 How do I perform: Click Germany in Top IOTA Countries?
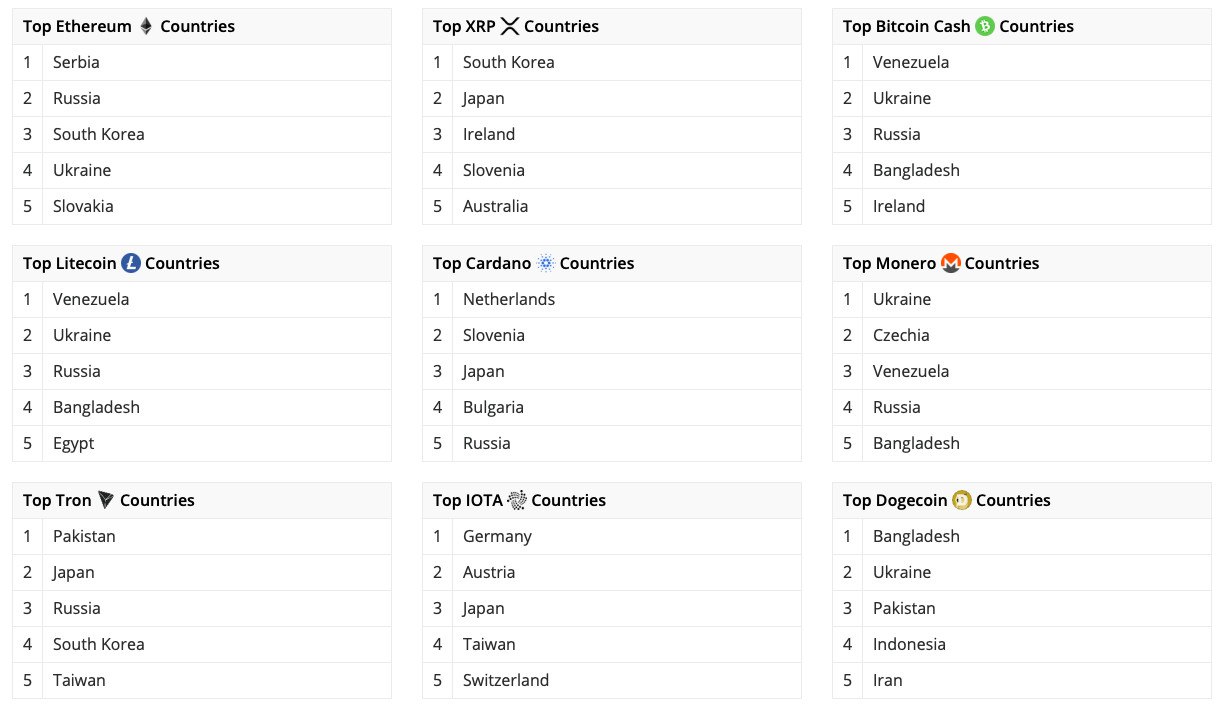pos(497,536)
